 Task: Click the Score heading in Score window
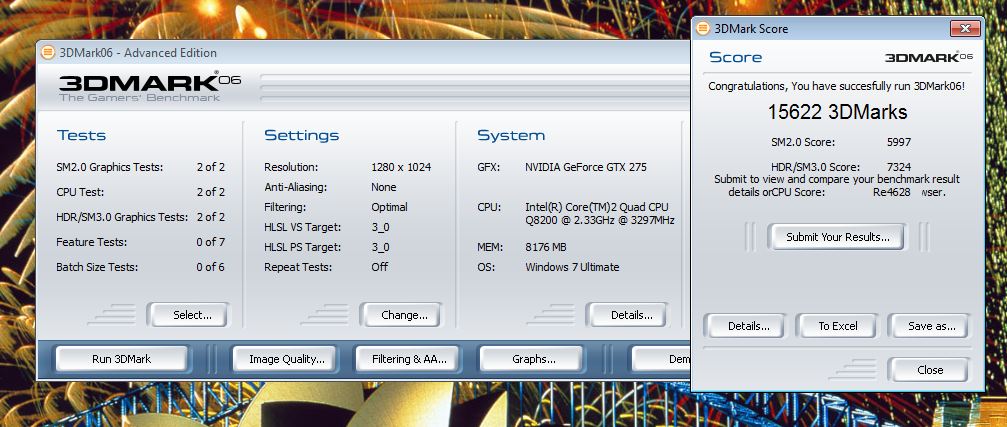[735, 57]
